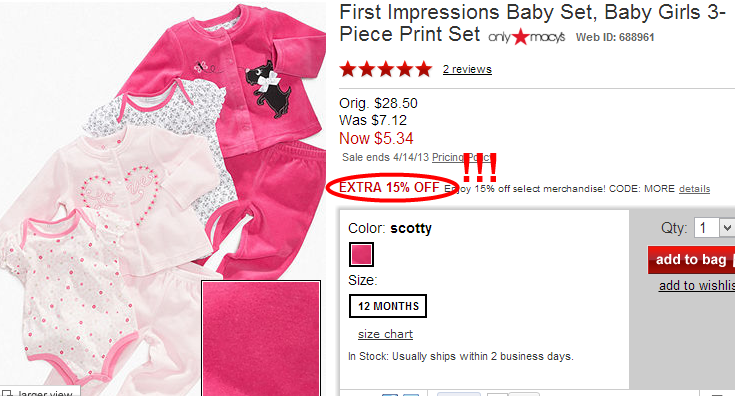This screenshot has width=735, height=396.
Task: Click the pink fabric swatch close-up thumbnail
Action: coord(261,338)
